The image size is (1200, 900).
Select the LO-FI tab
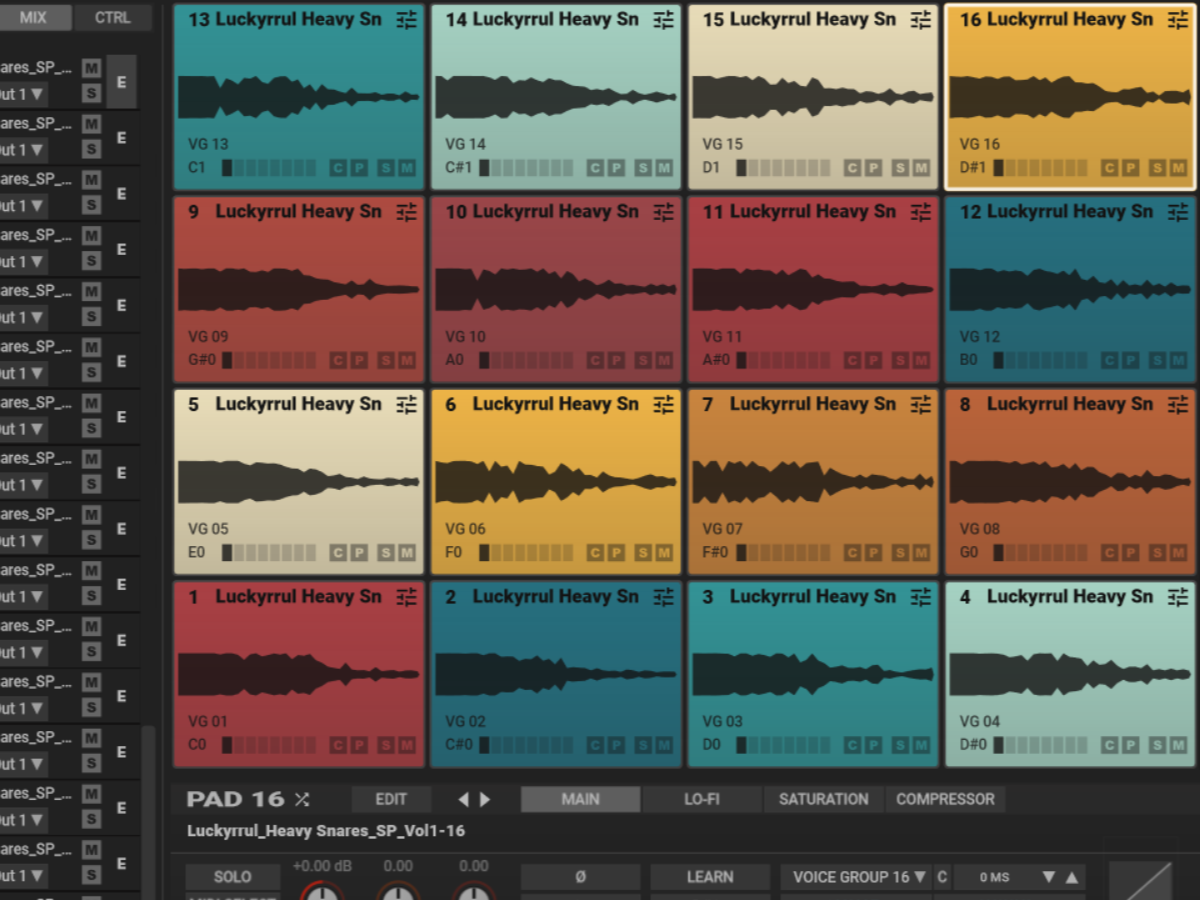coord(702,799)
